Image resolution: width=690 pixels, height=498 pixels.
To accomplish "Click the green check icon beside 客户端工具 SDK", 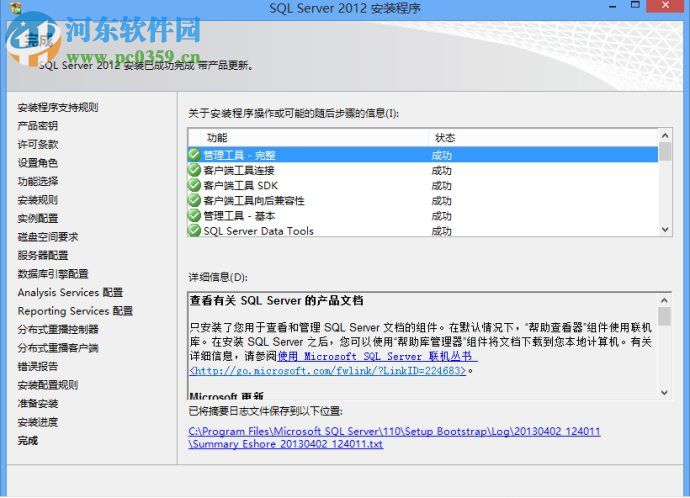I will point(194,185).
